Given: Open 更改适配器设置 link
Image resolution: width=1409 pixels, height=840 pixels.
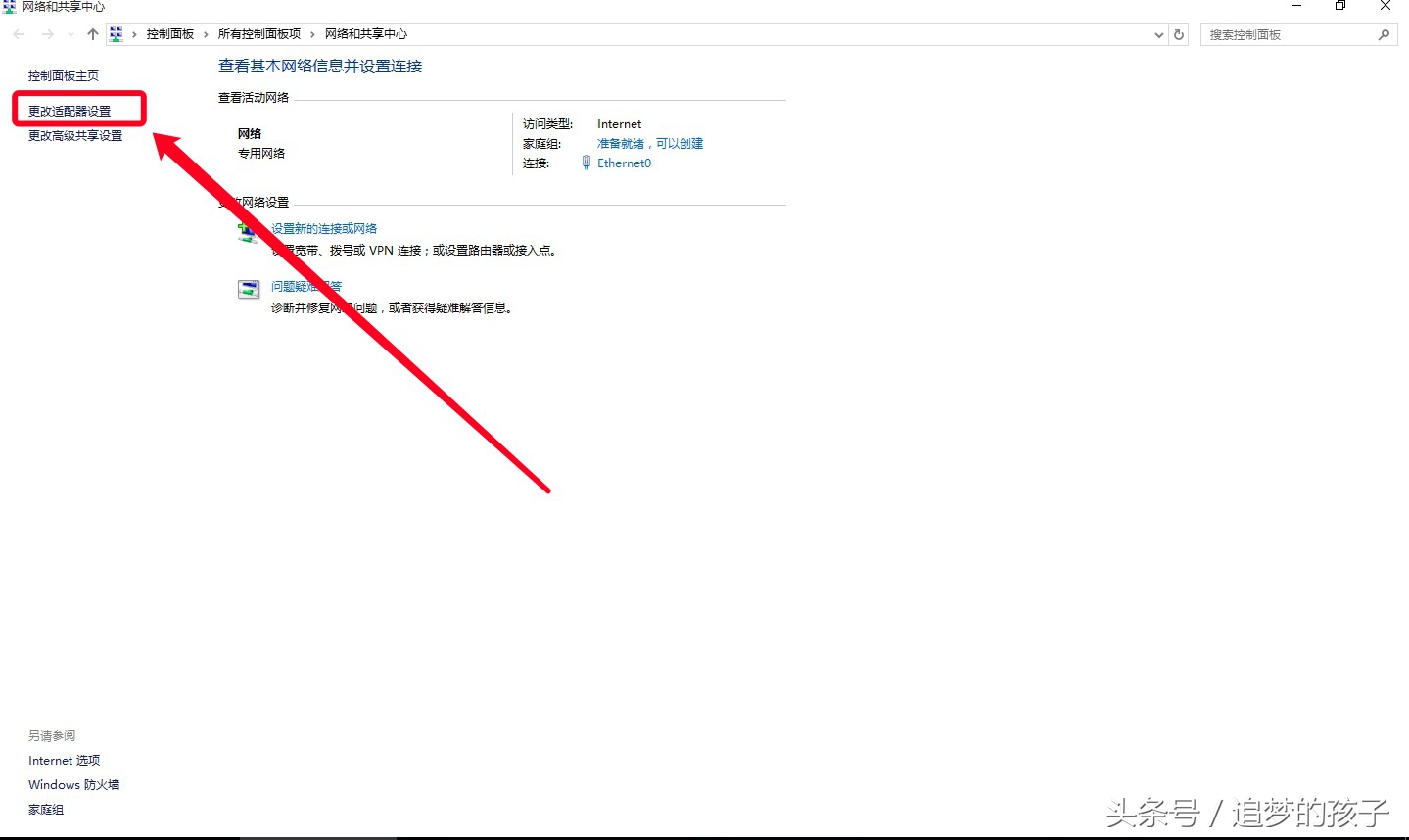Looking at the screenshot, I should click(70, 111).
